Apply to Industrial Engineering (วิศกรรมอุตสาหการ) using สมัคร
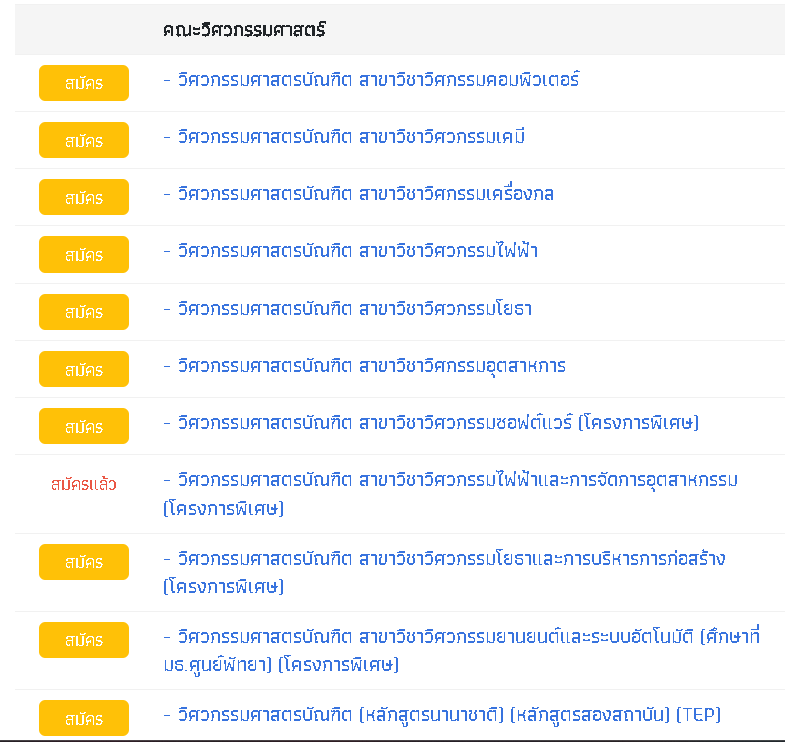Viewport: 785px width, 742px height. pyautogui.click(x=84, y=369)
